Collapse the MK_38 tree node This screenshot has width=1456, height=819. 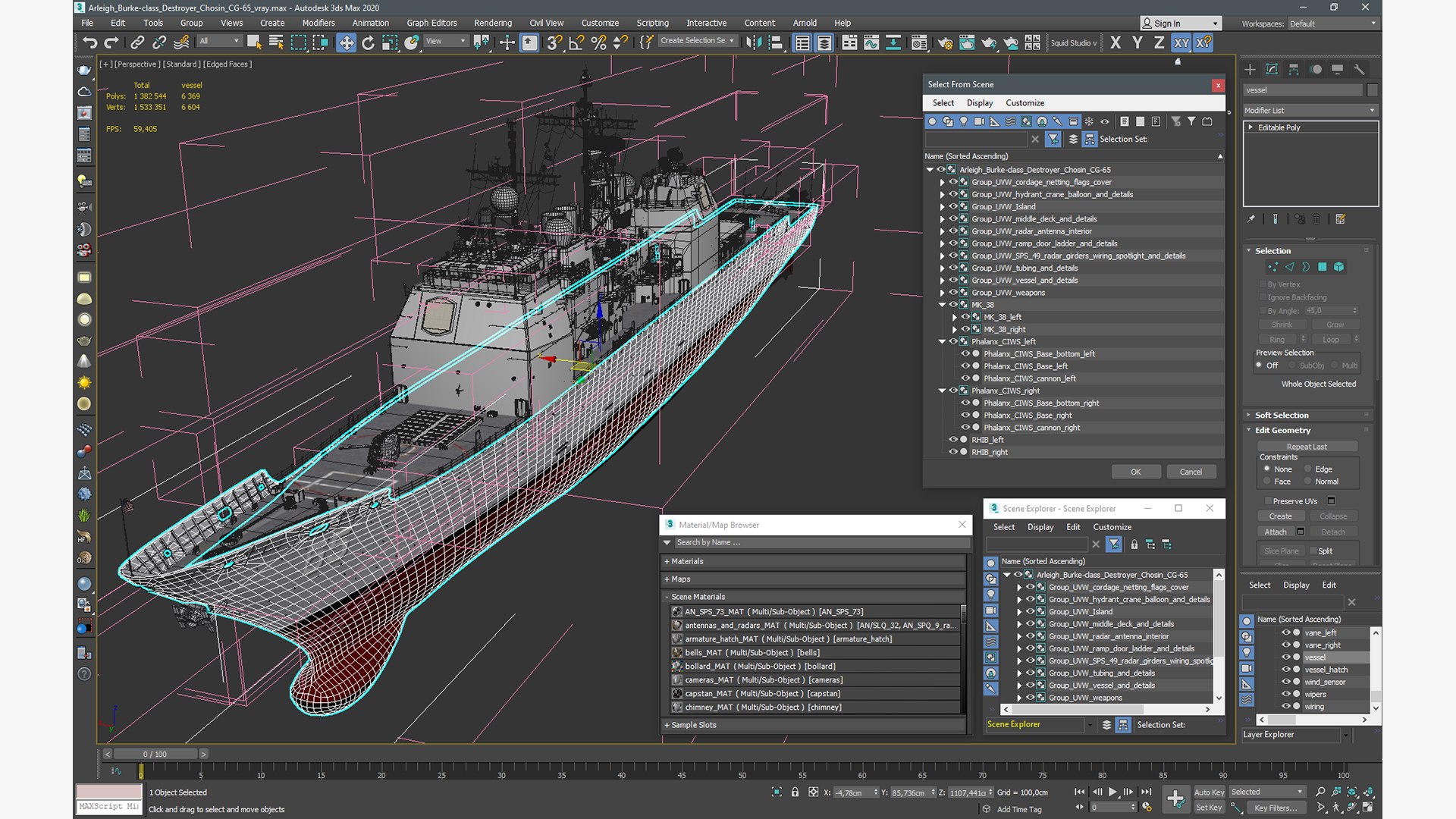pyautogui.click(x=942, y=305)
